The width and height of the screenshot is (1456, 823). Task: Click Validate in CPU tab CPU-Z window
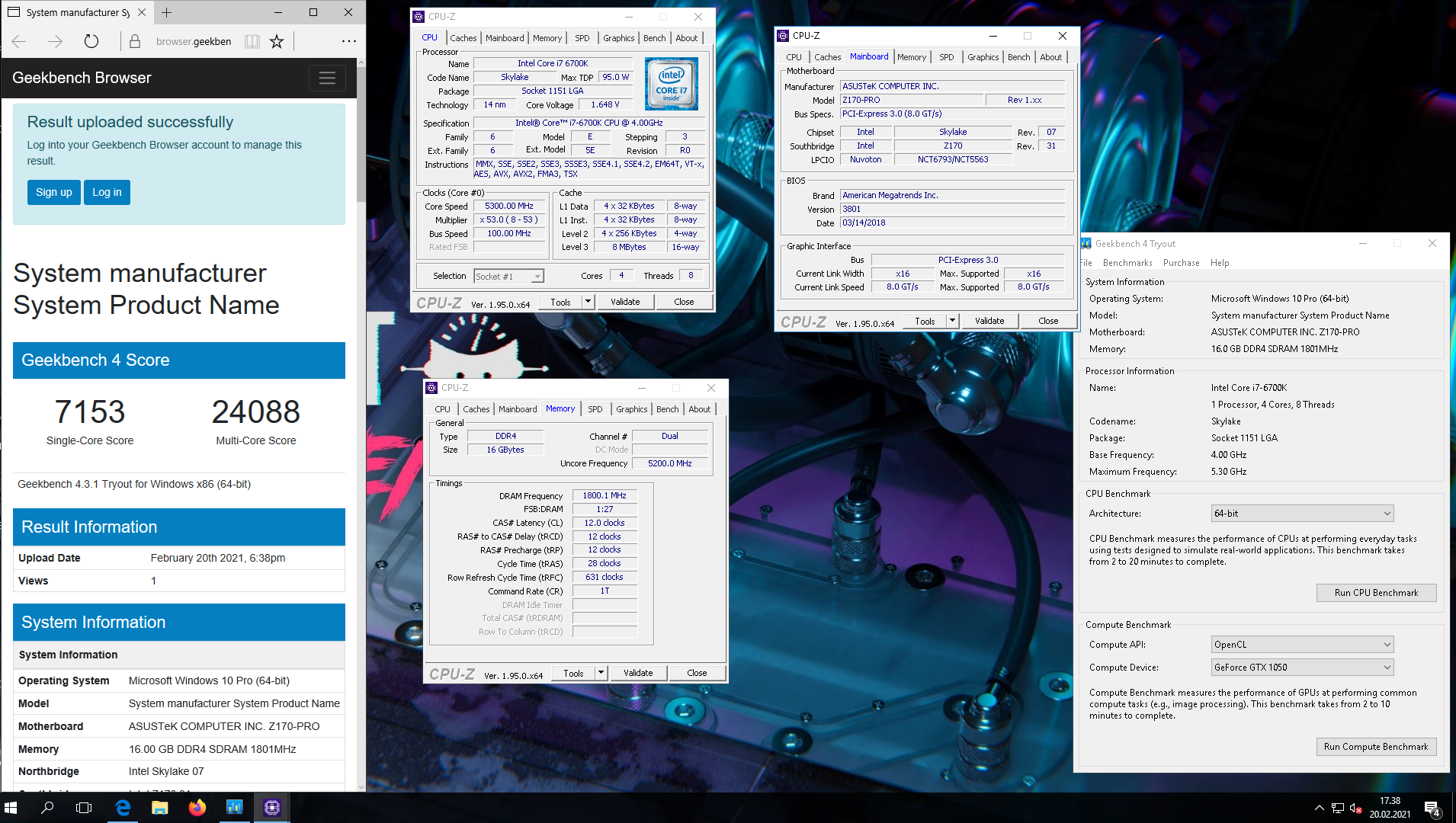coord(625,302)
